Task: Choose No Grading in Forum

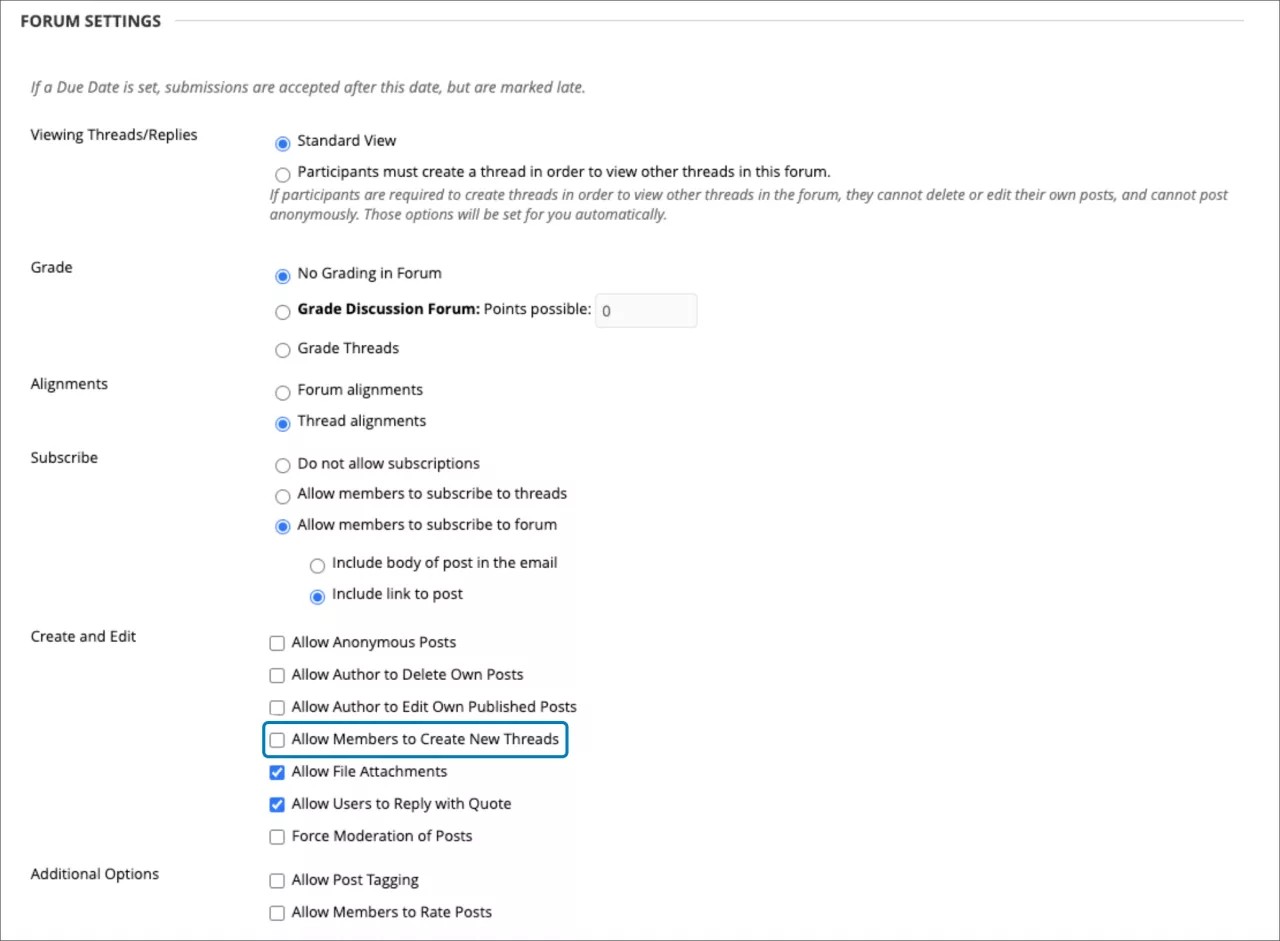Action: (x=282, y=275)
